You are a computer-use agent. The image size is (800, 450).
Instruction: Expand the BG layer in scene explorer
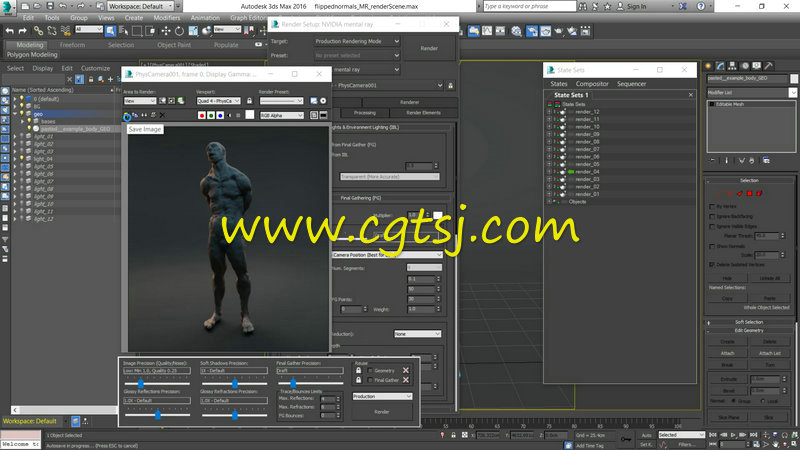click(x=15, y=106)
